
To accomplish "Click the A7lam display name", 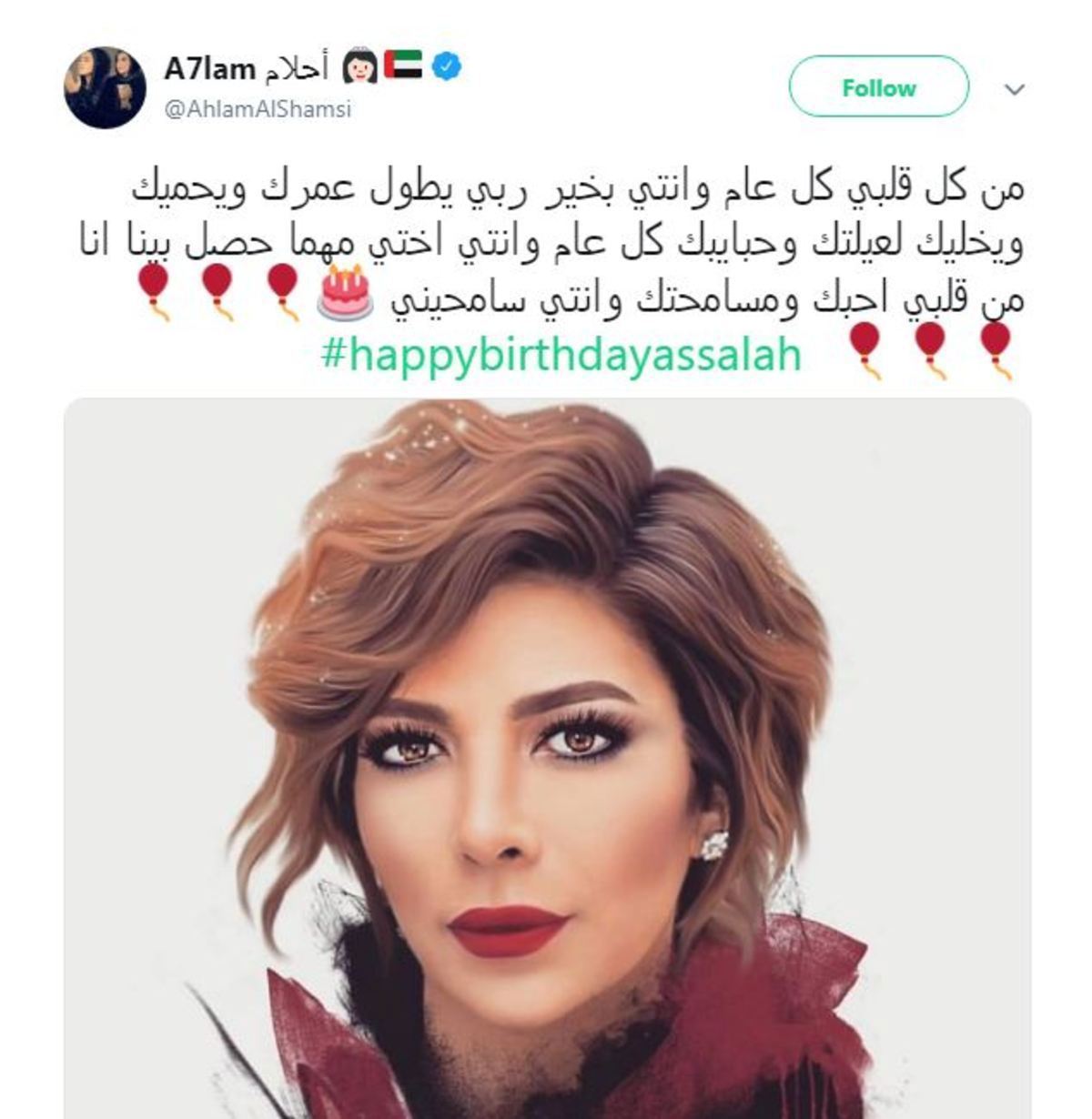I will [x=210, y=67].
